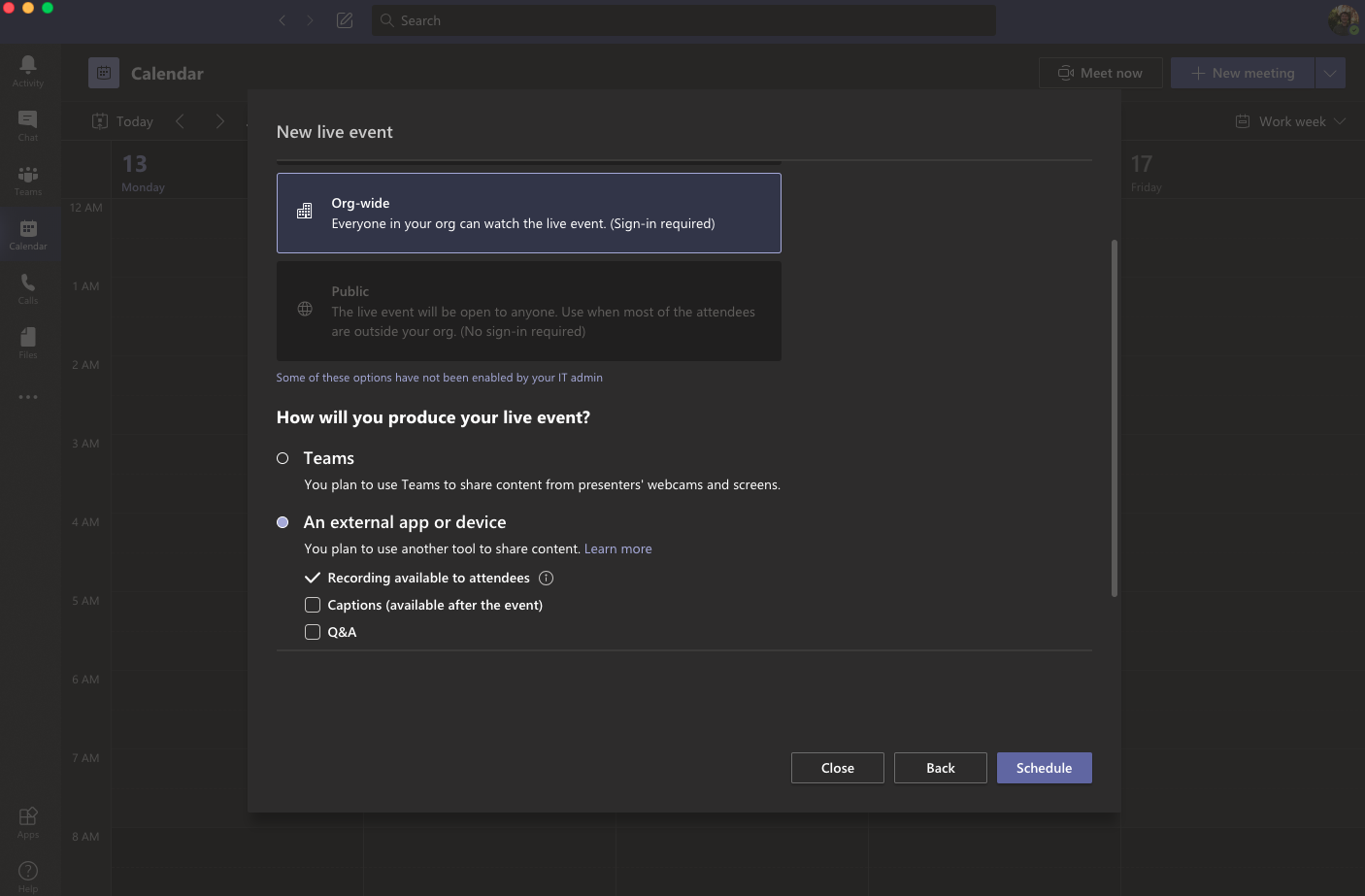The image size is (1365, 896).
Task: Open the Apps panel in the sidebar
Action: (x=28, y=820)
